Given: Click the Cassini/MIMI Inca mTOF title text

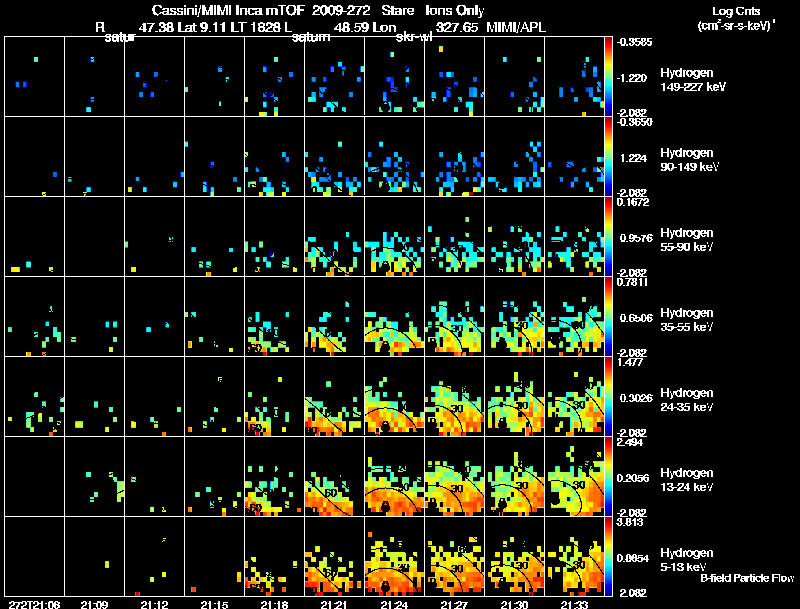Looking at the screenshot, I should coord(228,10).
